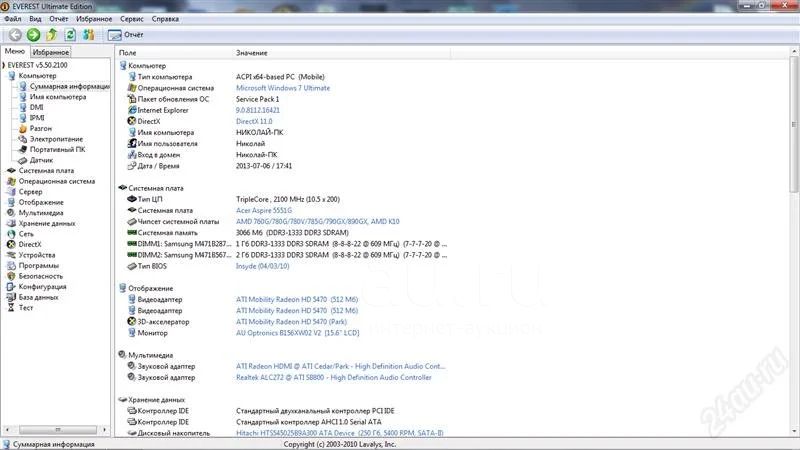Select Компьютер node in the tree
This screenshot has width=800, height=450.
37,76
